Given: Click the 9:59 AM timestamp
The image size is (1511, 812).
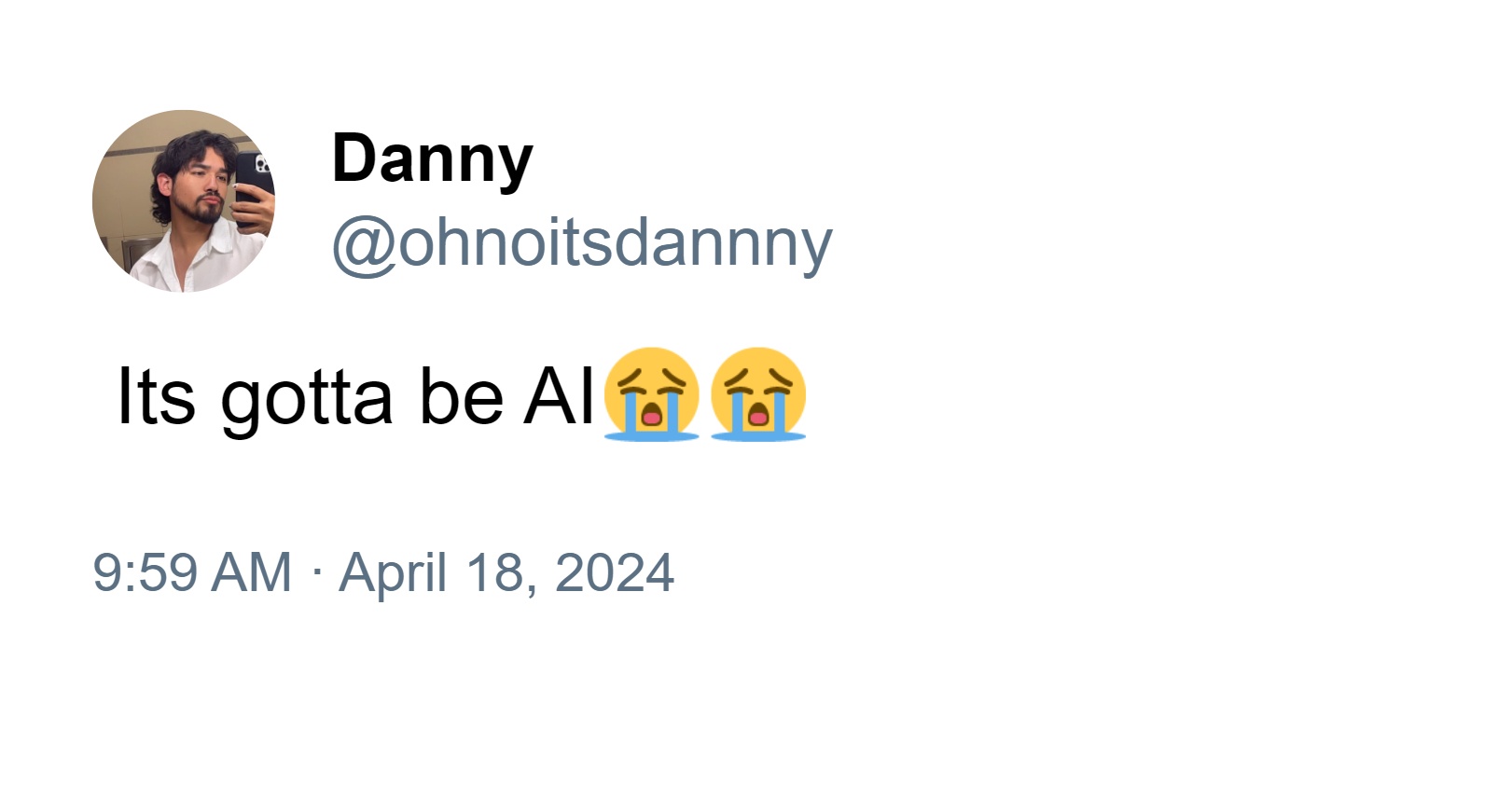Looking at the screenshot, I should coord(191,572).
